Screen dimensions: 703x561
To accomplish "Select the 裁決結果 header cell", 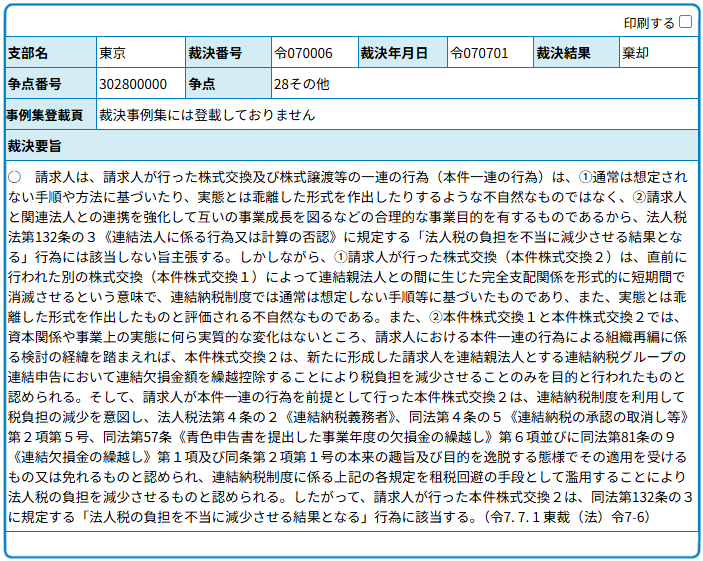I will pyautogui.click(x=563, y=53).
